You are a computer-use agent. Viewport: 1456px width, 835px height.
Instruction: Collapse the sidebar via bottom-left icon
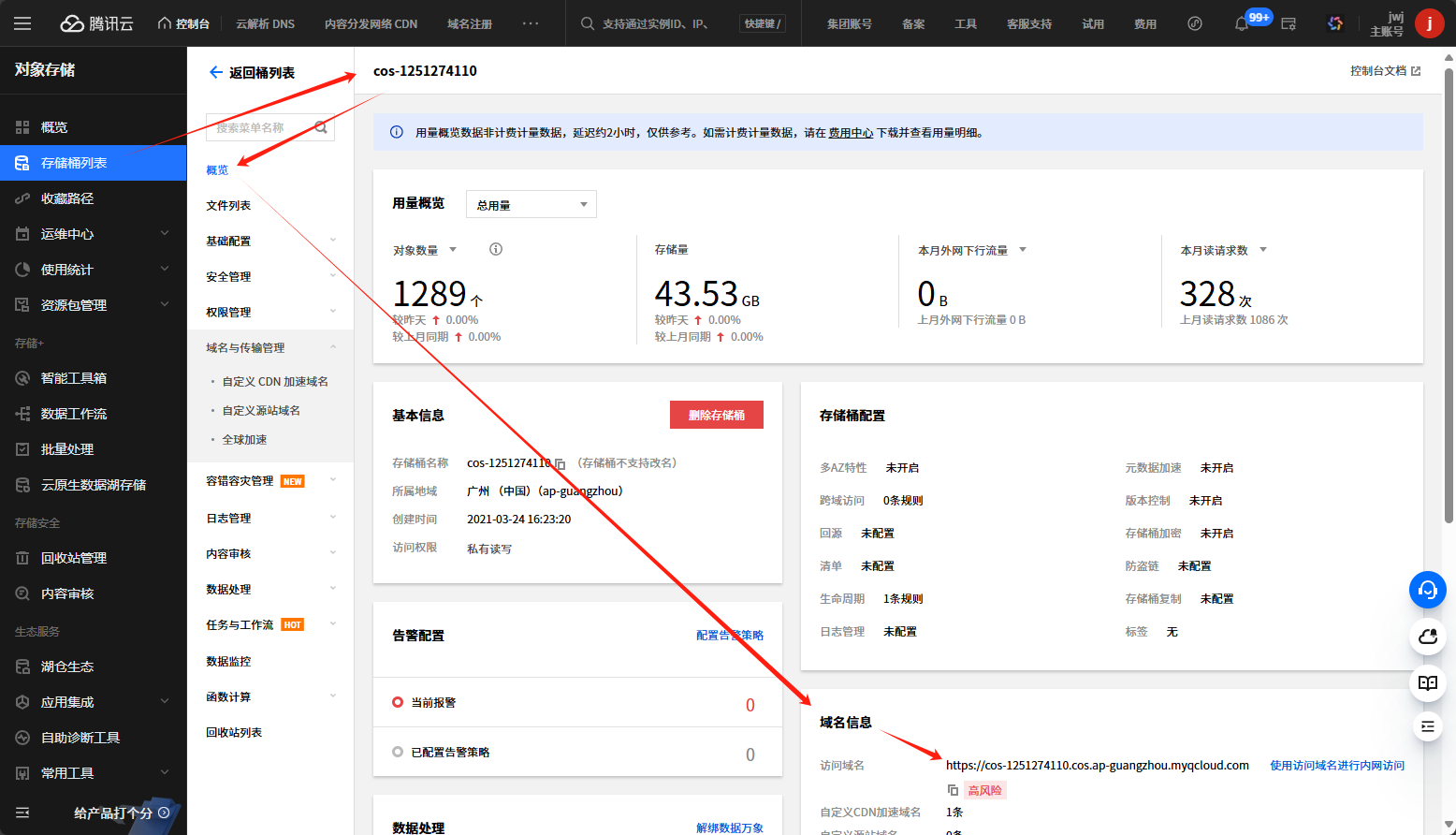pyautogui.click(x=22, y=813)
